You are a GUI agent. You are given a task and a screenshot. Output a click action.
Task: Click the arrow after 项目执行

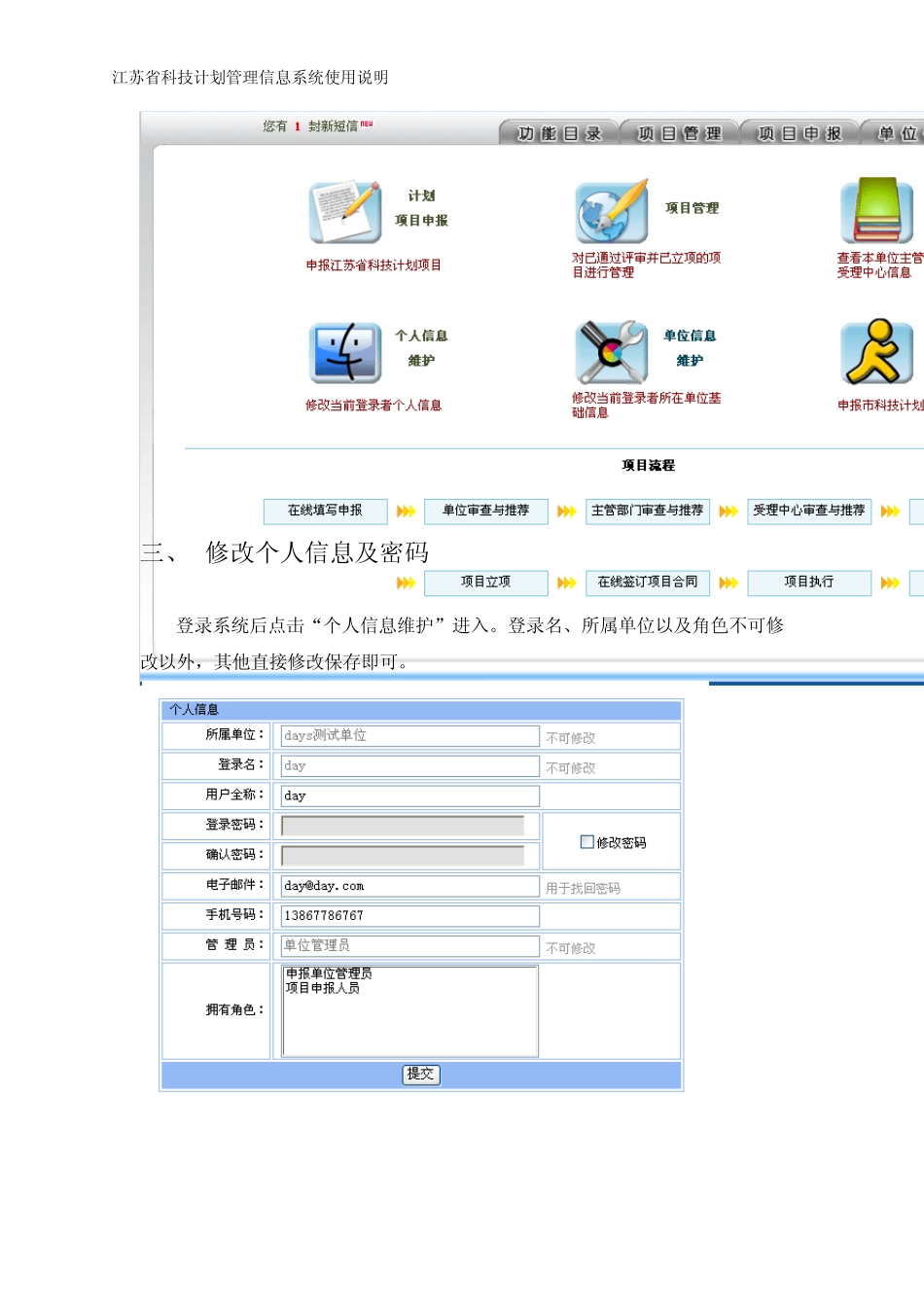[890, 583]
